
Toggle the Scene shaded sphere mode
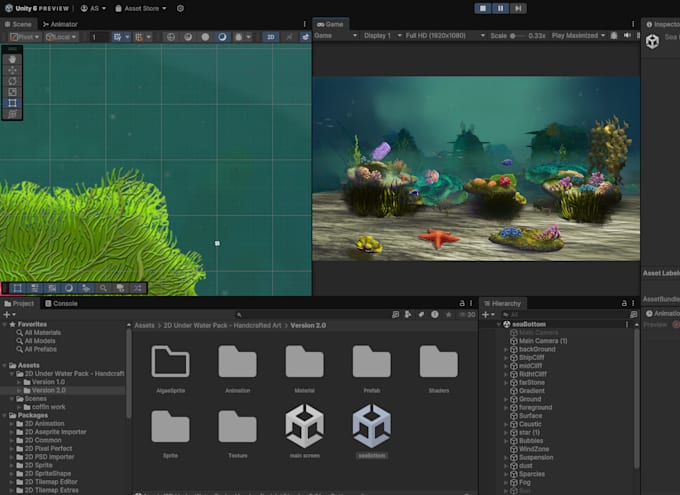tap(205, 37)
